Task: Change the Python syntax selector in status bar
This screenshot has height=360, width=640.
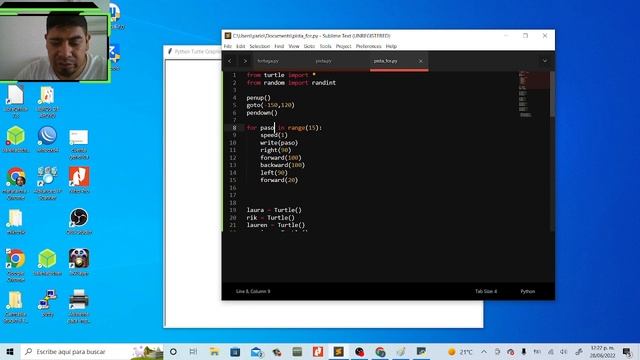Action: click(x=527, y=291)
